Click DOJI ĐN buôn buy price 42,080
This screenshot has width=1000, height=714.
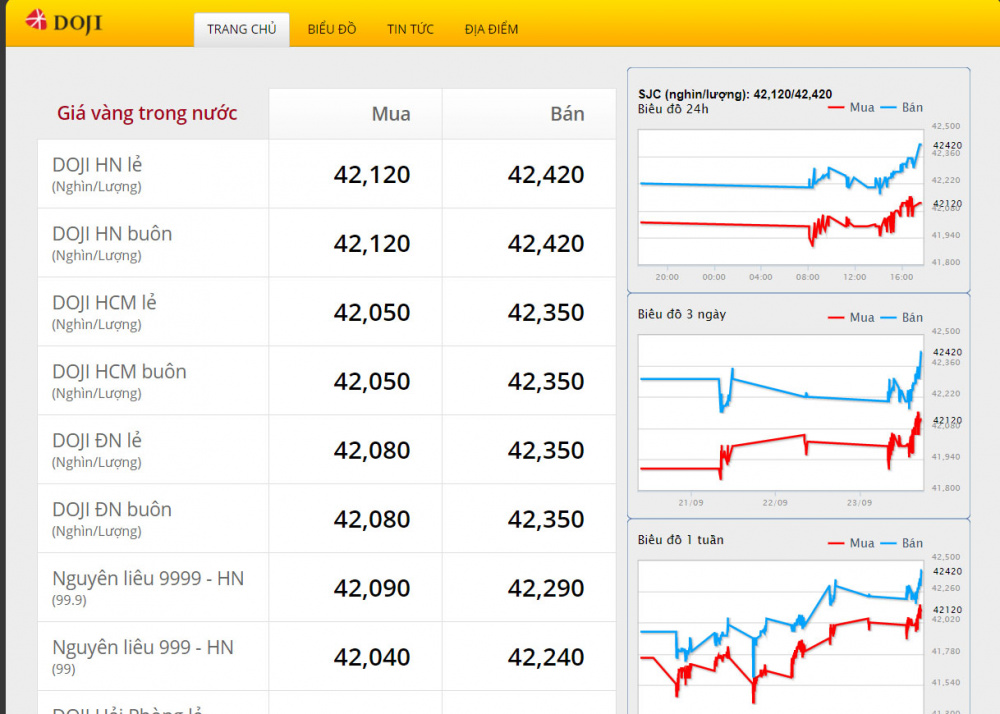372,519
